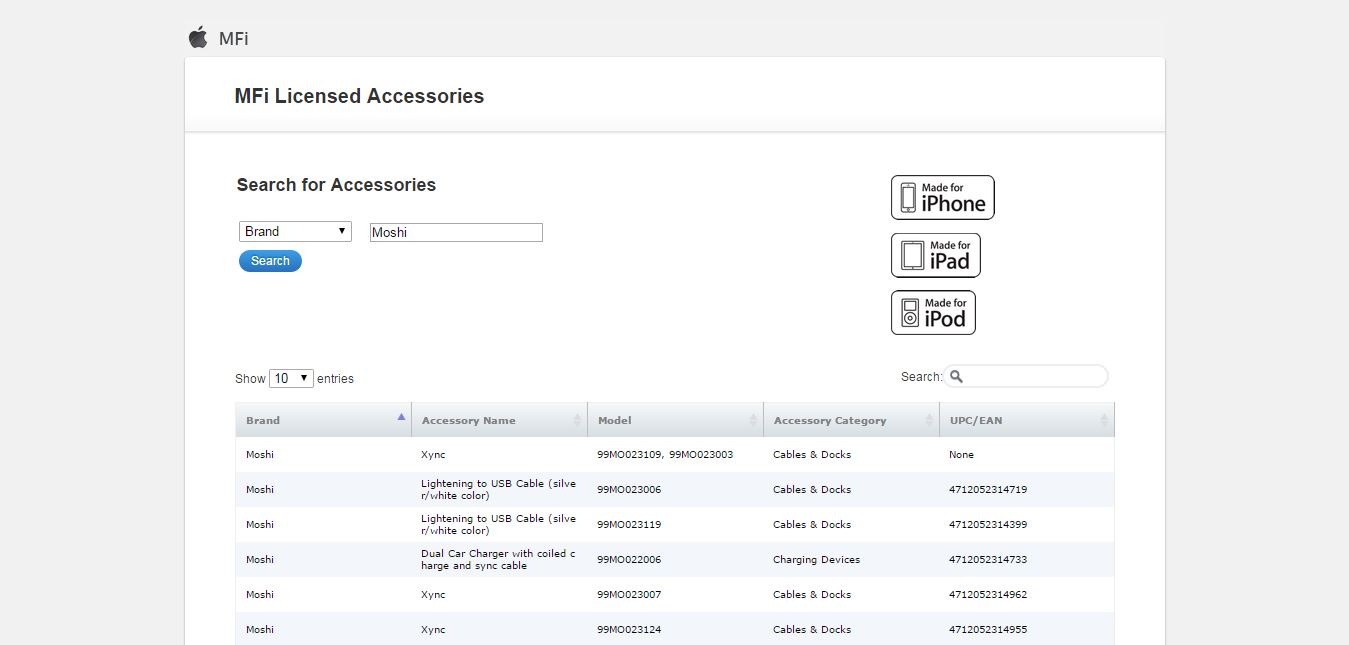Sort table by Model header
Screen dimensions: 1349x645
675,420
